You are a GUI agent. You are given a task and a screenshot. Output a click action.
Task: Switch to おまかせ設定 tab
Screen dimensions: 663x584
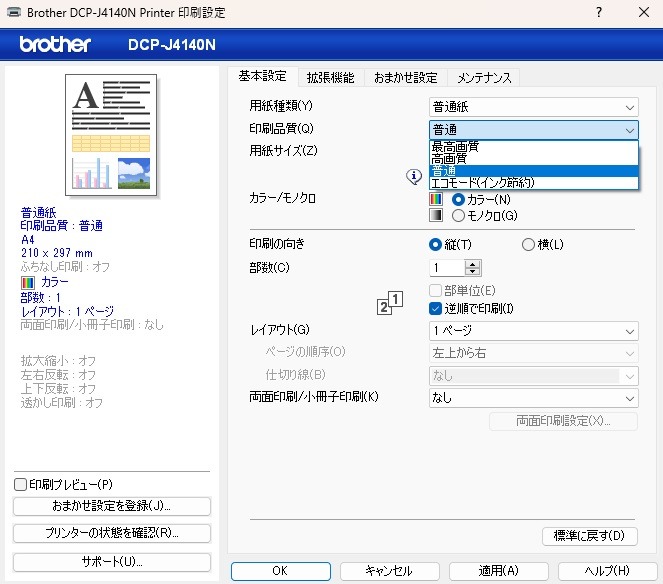pos(405,78)
